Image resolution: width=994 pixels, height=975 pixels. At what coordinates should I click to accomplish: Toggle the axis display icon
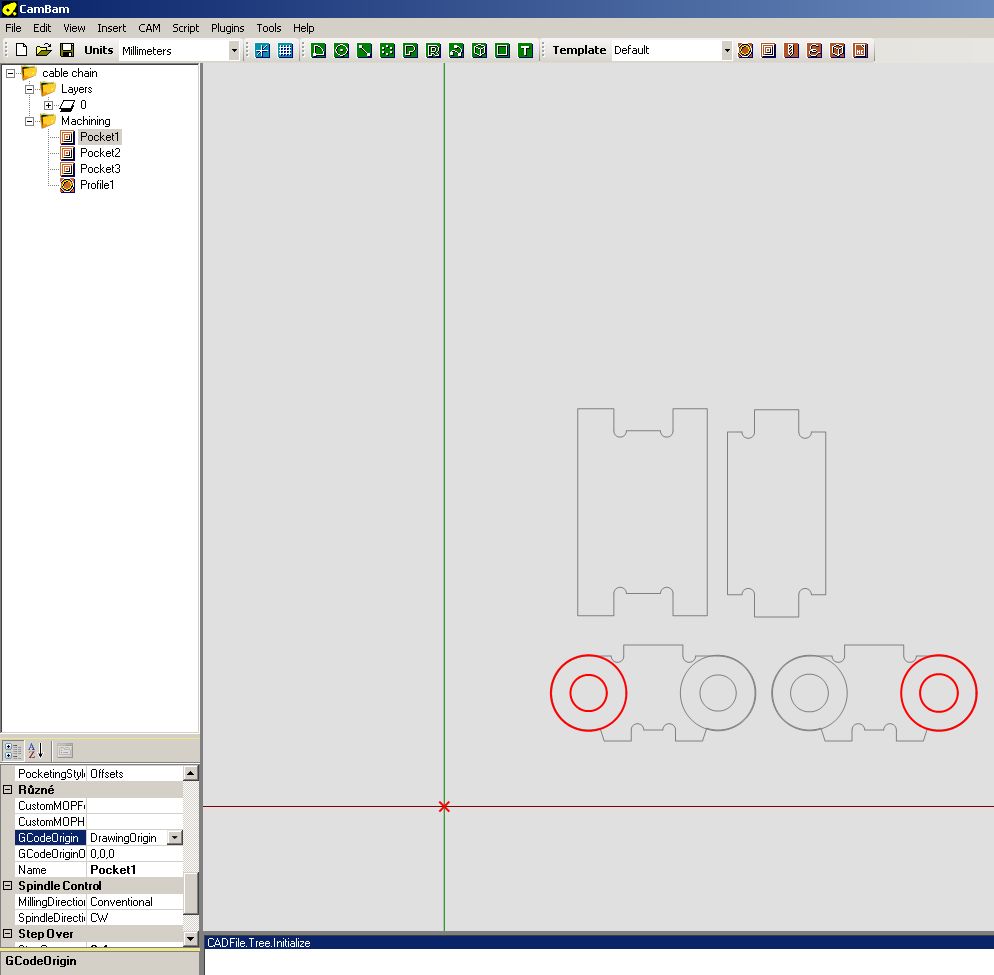(x=263, y=50)
